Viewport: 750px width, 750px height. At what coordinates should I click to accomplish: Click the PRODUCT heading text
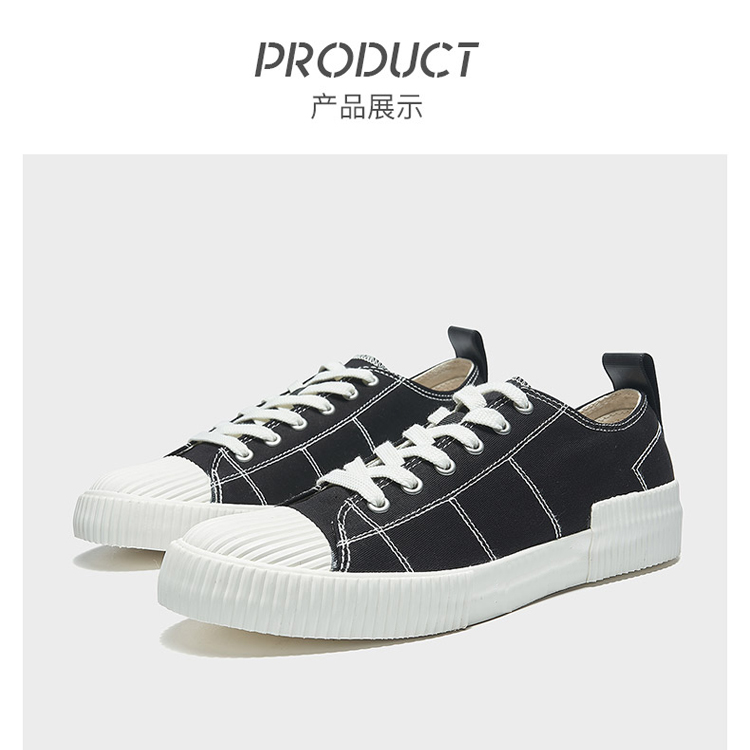tap(366, 59)
